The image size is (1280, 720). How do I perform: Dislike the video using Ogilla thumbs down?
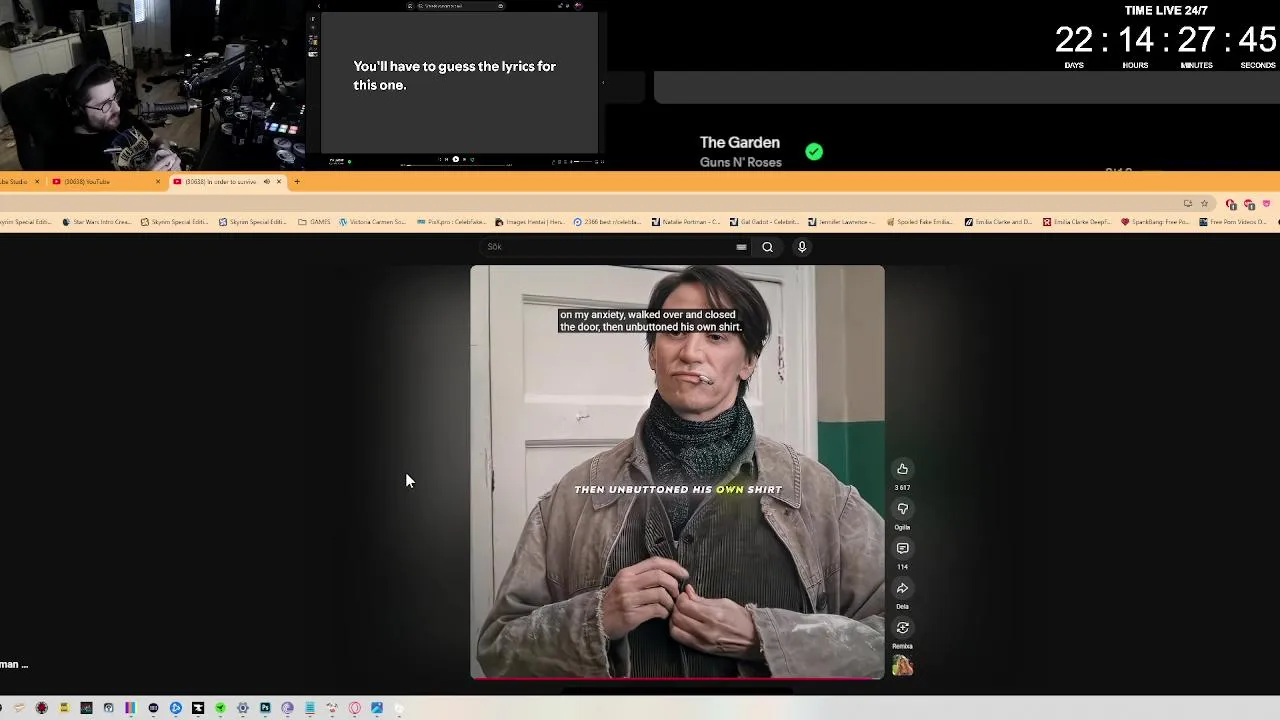click(x=902, y=509)
